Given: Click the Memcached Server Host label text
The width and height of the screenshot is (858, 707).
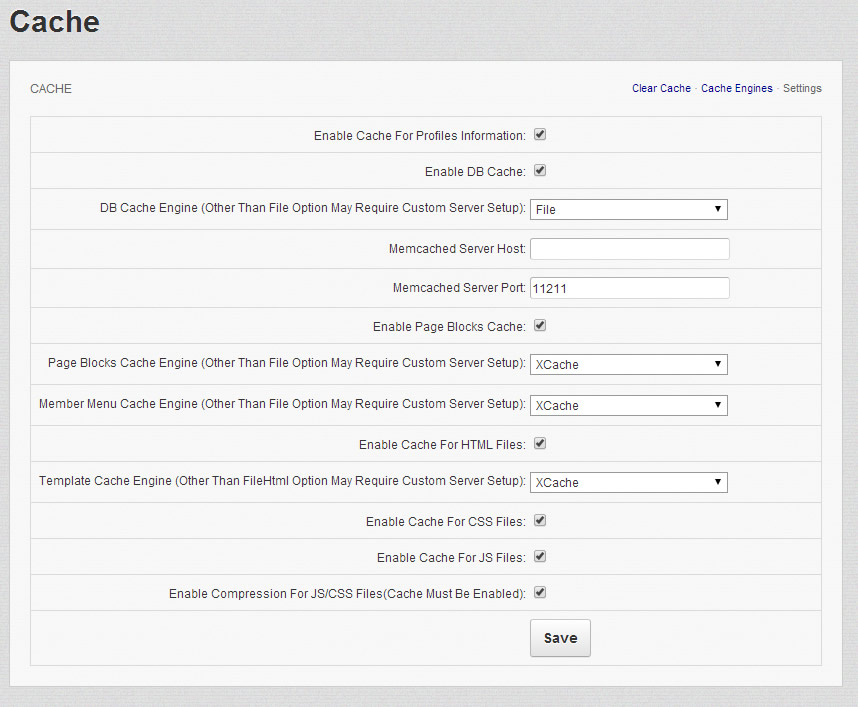Looking at the screenshot, I should tap(457, 249).
